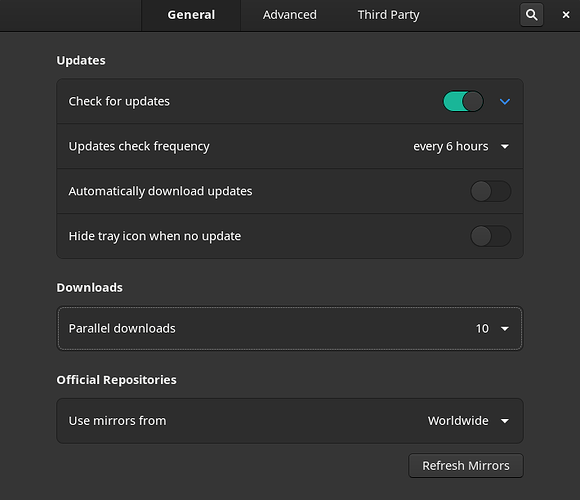
Task: Click the Check for updates label
Action: 119,101
